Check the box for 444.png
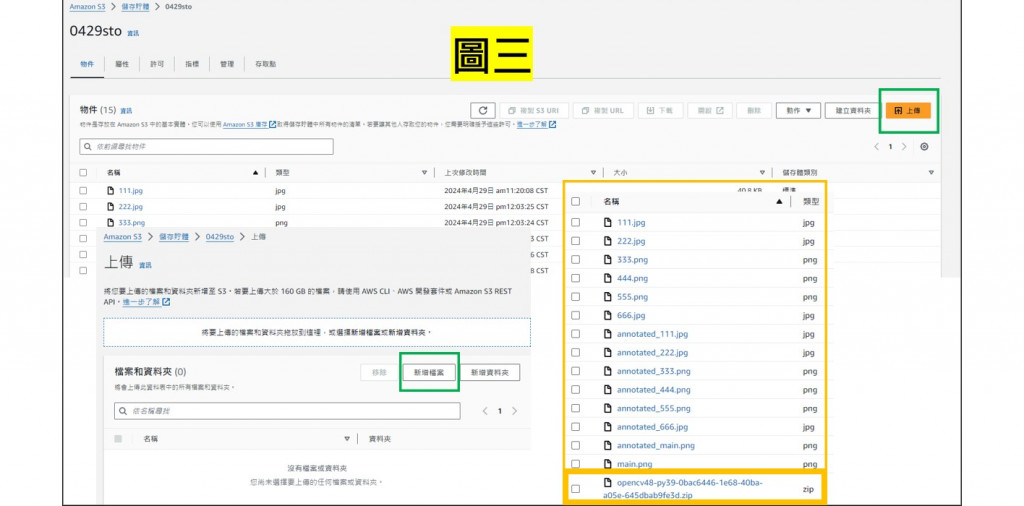1024x506 pixels. coord(575,278)
